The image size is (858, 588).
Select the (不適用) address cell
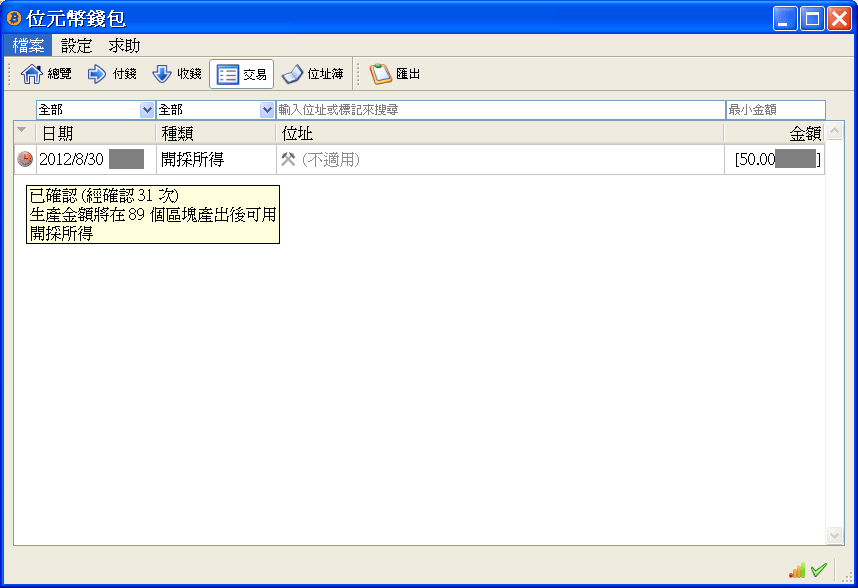point(500,159)
